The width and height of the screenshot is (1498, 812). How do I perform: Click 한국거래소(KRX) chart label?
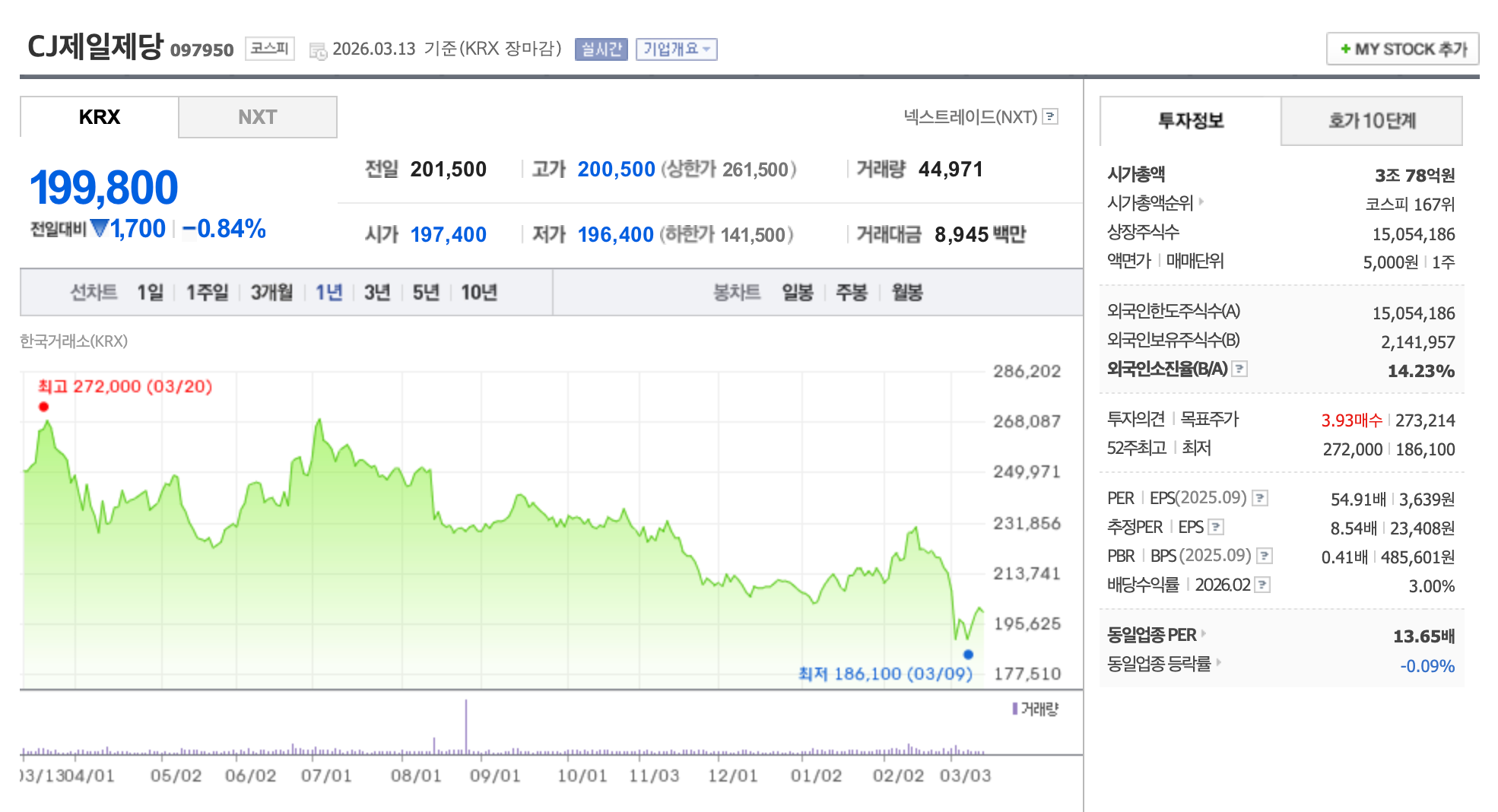click(x=74, y=341)
